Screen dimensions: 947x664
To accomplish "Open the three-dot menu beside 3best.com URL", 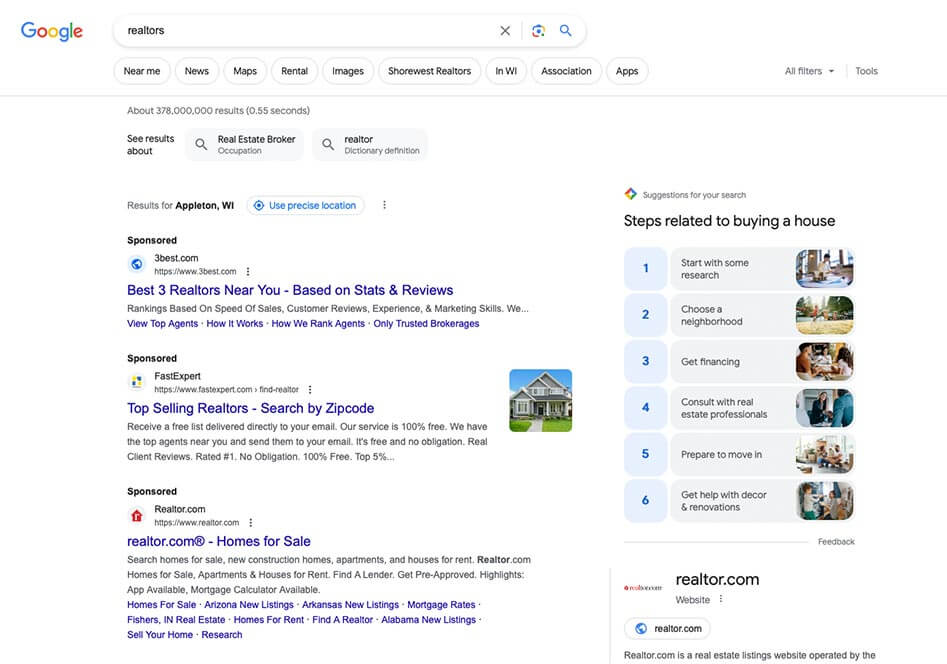I will (248, 272).
